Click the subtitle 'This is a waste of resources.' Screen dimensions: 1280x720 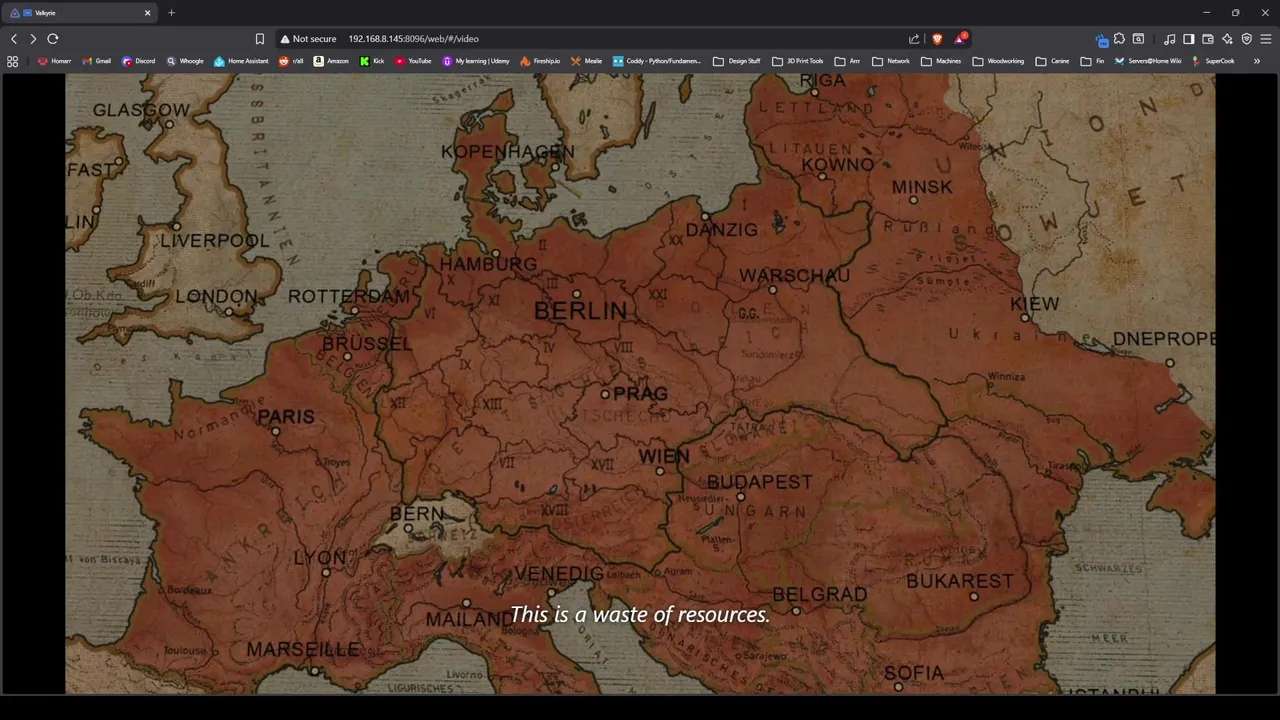point(640,615)
